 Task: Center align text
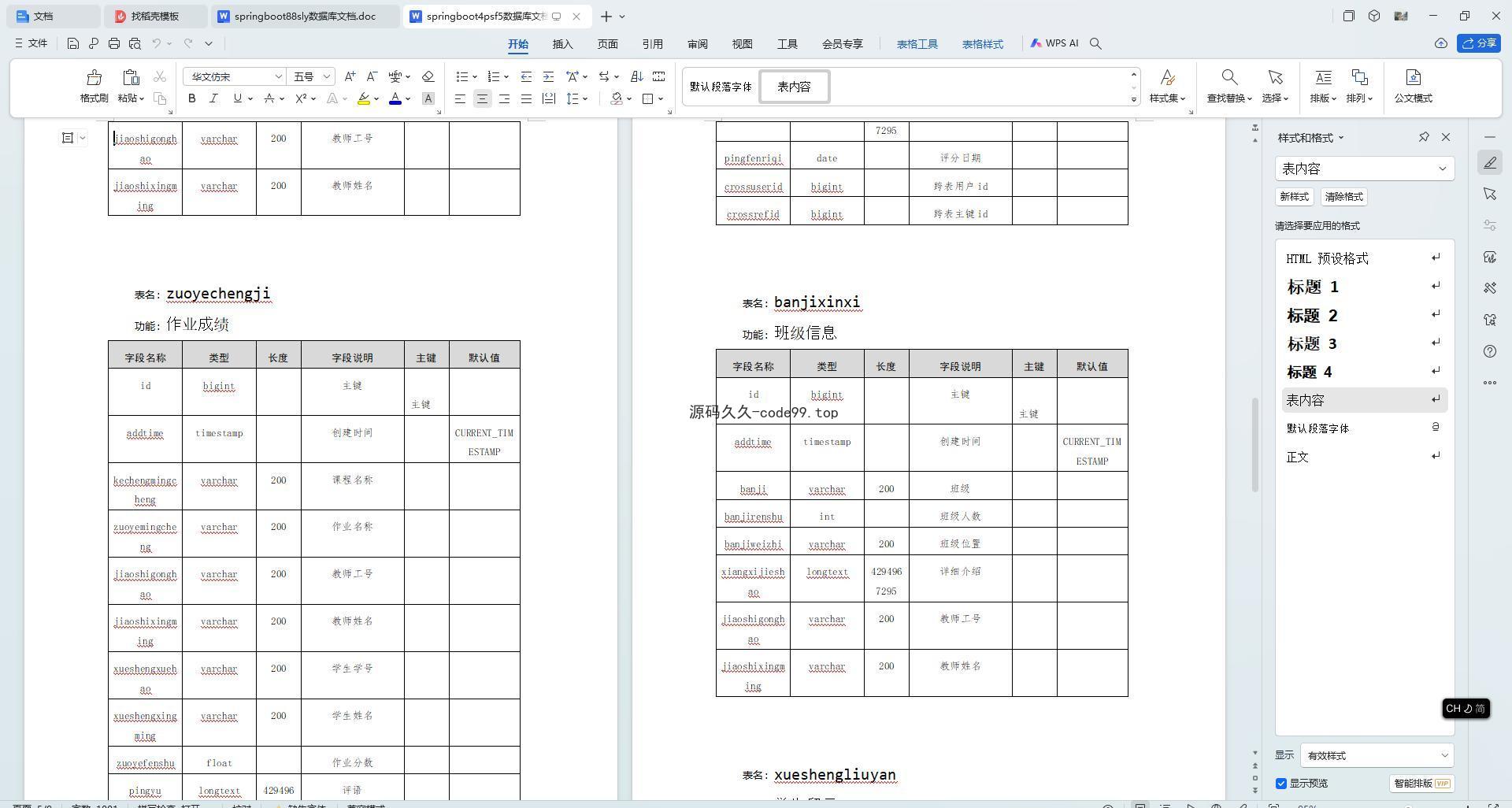coord(482,98)
